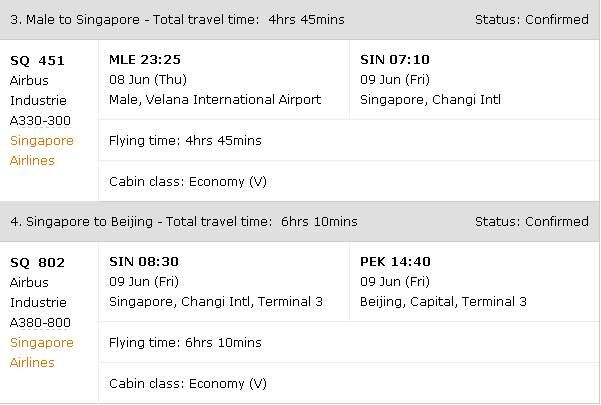The height and width of the screenshot is (405, 601).
Task: Click Flying time: 4hrs 45mins row
Action: tap(348, 140)
